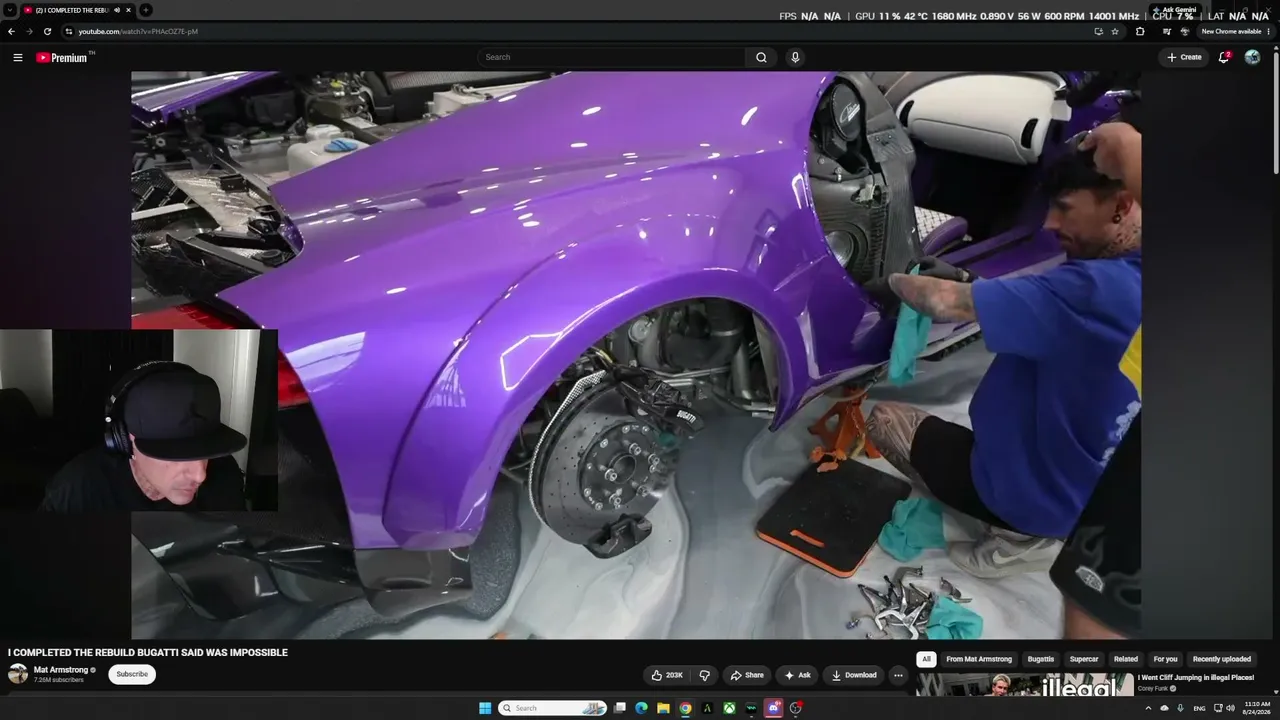Image resolution: width=1280 pixels, height=720 pixels.
Task: Open 'I Went Cliff Jumping in Illegal Places!' title
Action: coord(1196,678)
